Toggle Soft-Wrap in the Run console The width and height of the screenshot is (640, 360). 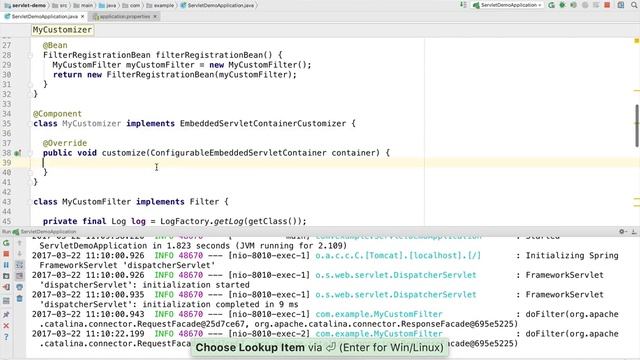point(19,265)
